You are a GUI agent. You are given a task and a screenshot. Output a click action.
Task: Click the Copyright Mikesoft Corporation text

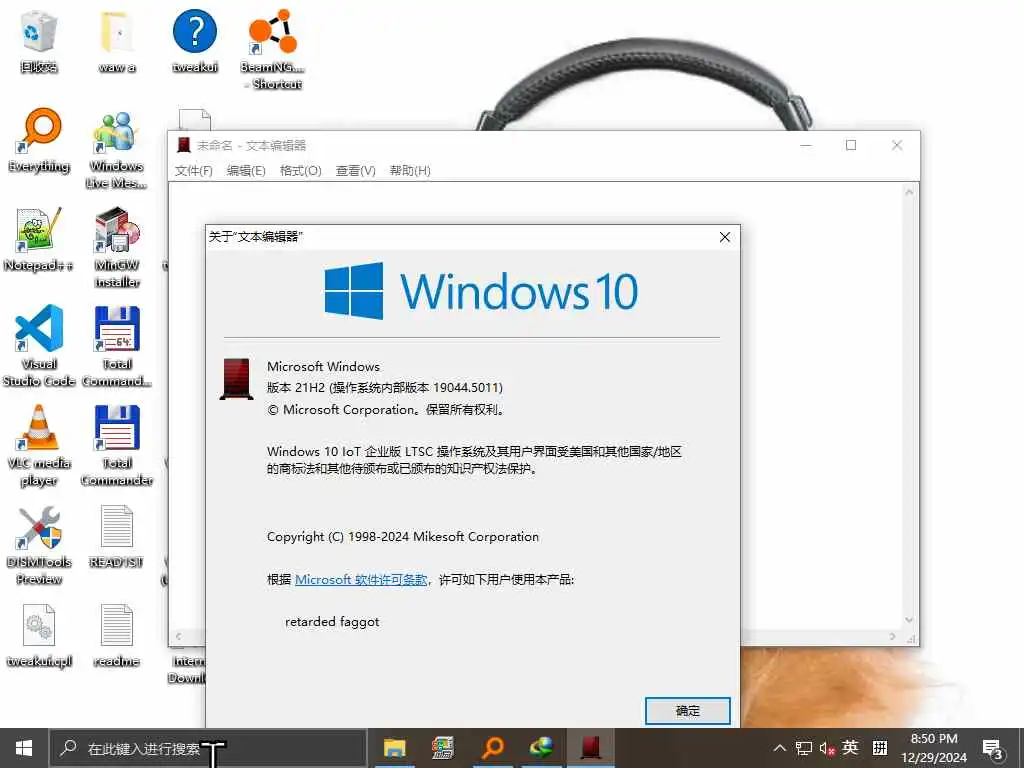403,537
